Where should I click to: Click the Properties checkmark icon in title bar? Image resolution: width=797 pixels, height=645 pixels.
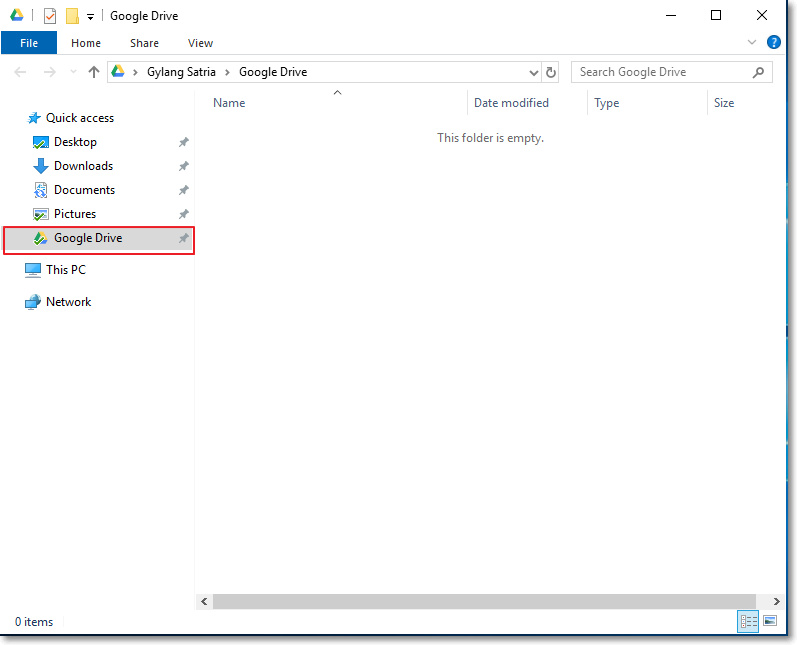[49, 16]
